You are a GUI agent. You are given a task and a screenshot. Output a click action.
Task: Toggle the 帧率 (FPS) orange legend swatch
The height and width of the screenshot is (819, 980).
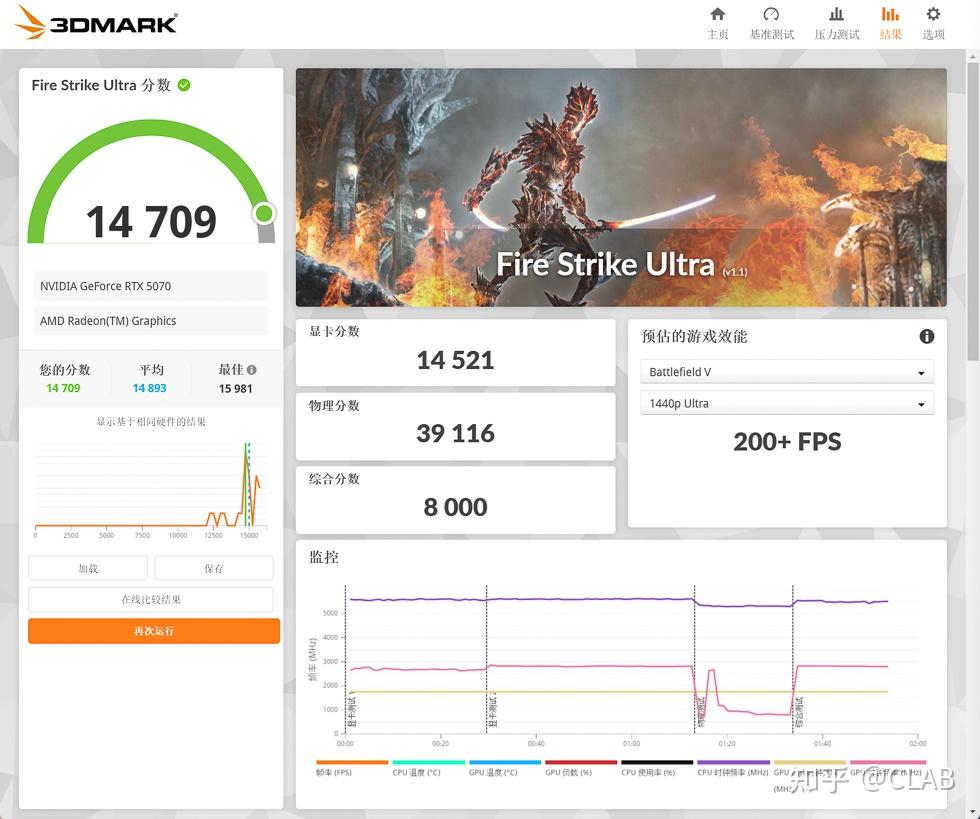point(352,762)
